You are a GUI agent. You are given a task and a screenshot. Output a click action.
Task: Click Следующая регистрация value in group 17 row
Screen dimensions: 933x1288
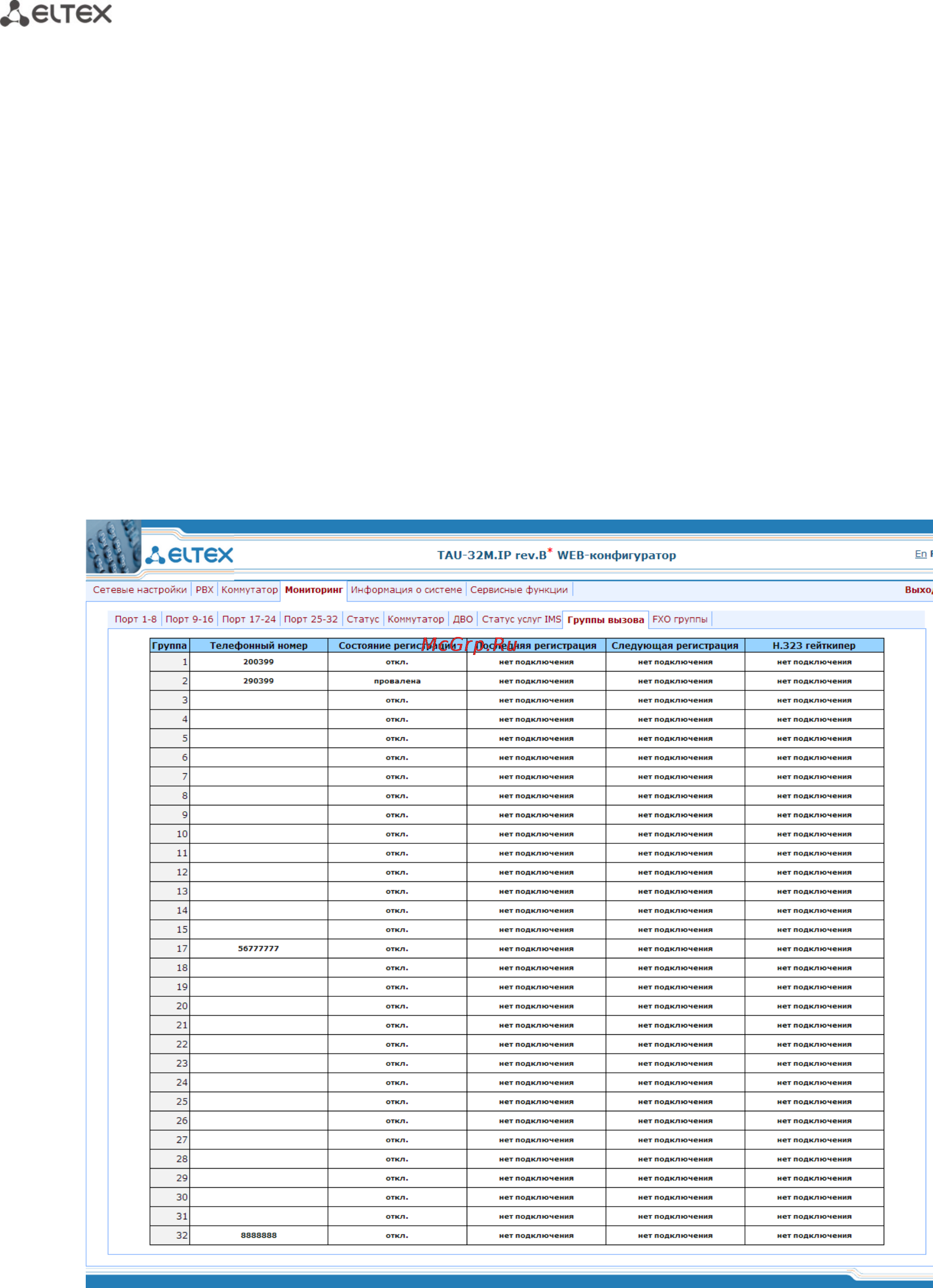[675, 949]
